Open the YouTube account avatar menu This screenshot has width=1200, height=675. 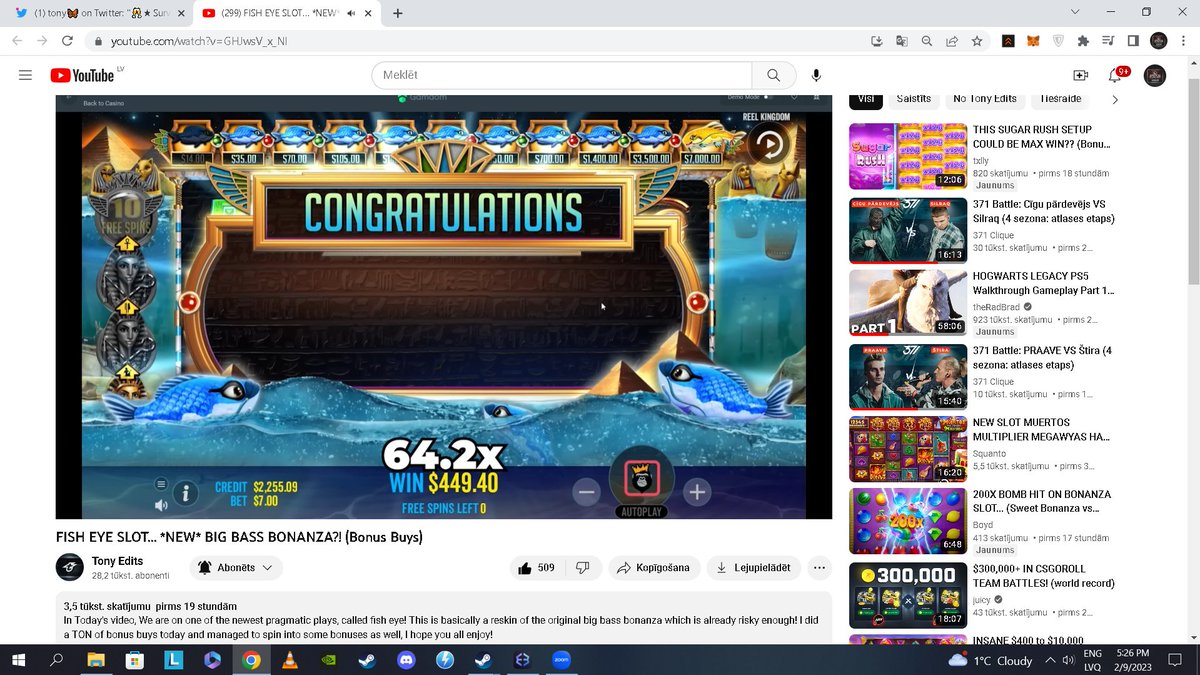tap(1154, 75)
